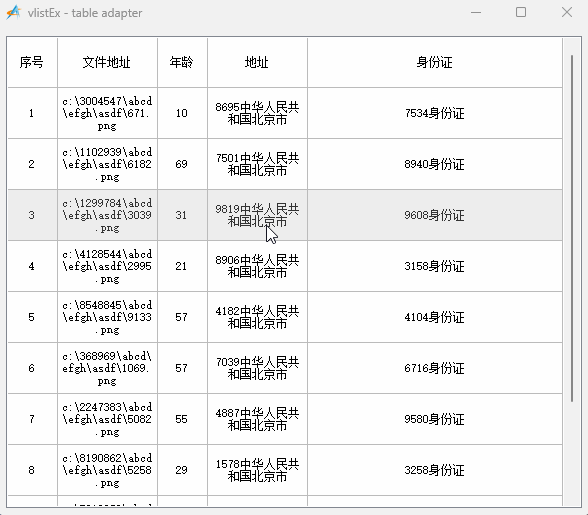Click the 身份证 column header
This screenshot has width=588, height=515.
pos(435,62)
